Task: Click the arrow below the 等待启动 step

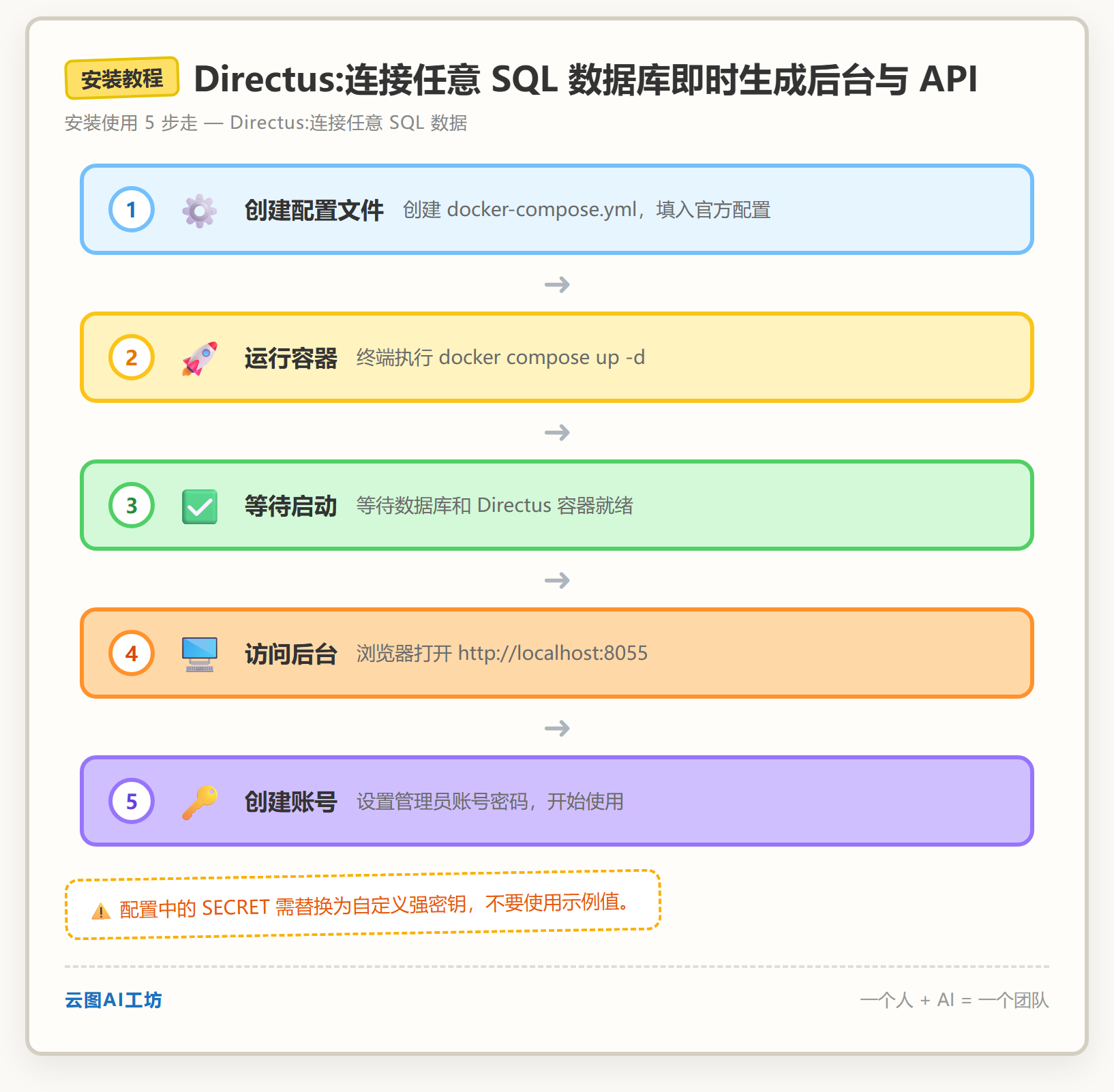Action: pyautogui.click(x=557, y=580)
